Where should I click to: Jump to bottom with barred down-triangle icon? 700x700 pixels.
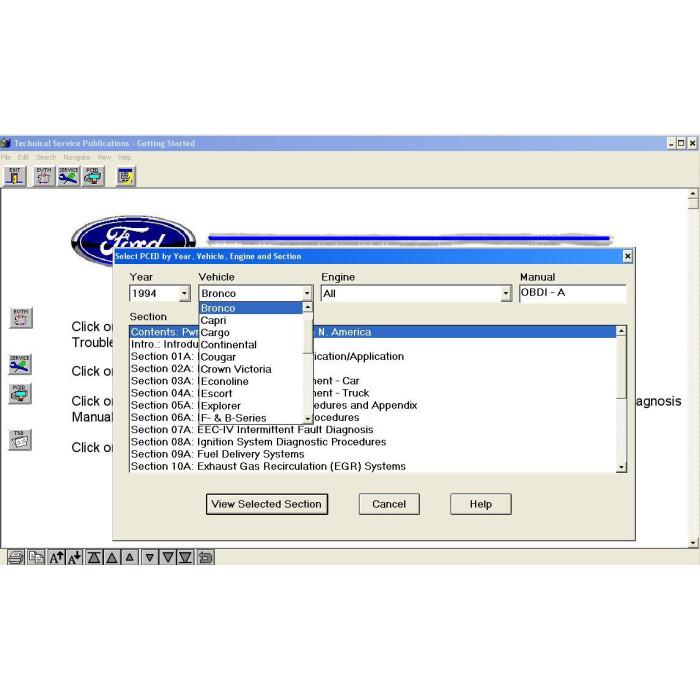pyautogui.click(x=186, y=557)
